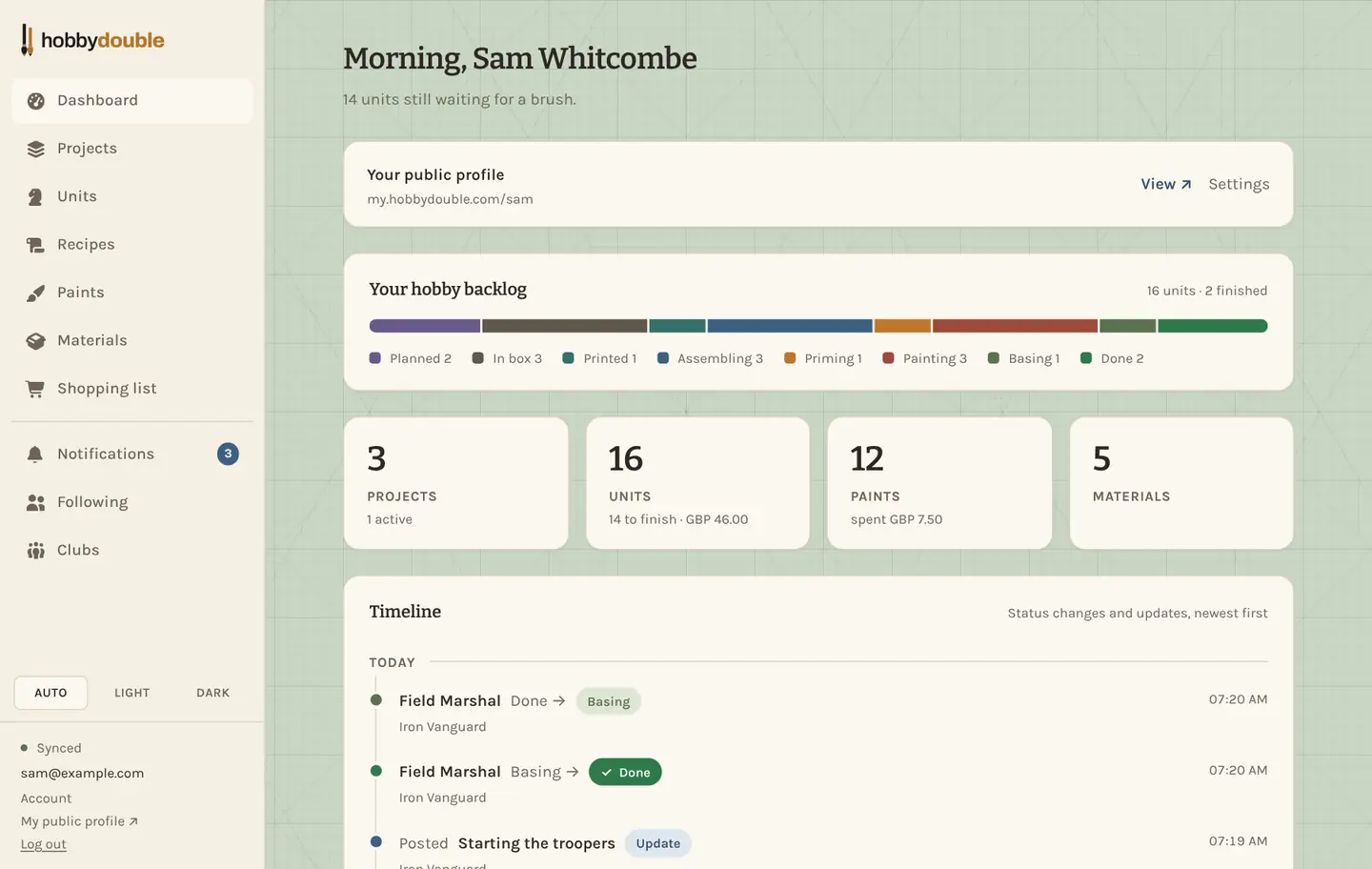Switch theme to Dark
Viewport: 1372px width, 869px height.
pos(213,693)
